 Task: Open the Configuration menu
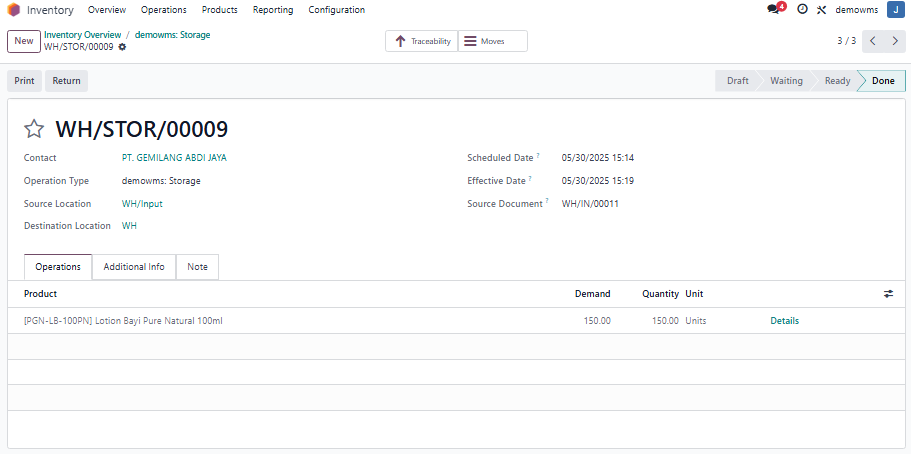pos(336,10)
